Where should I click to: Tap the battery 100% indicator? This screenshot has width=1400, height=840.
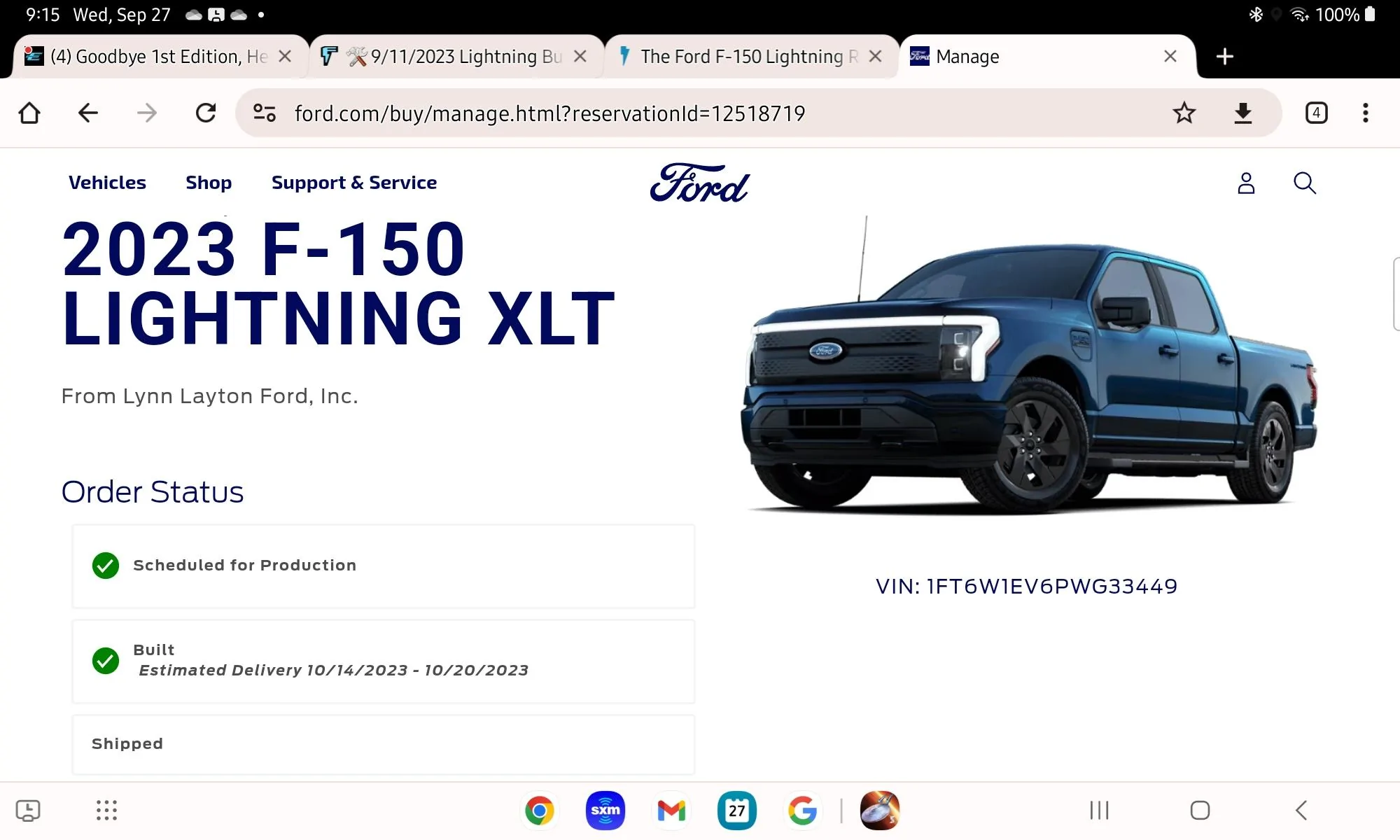[x=1345, y=15]
